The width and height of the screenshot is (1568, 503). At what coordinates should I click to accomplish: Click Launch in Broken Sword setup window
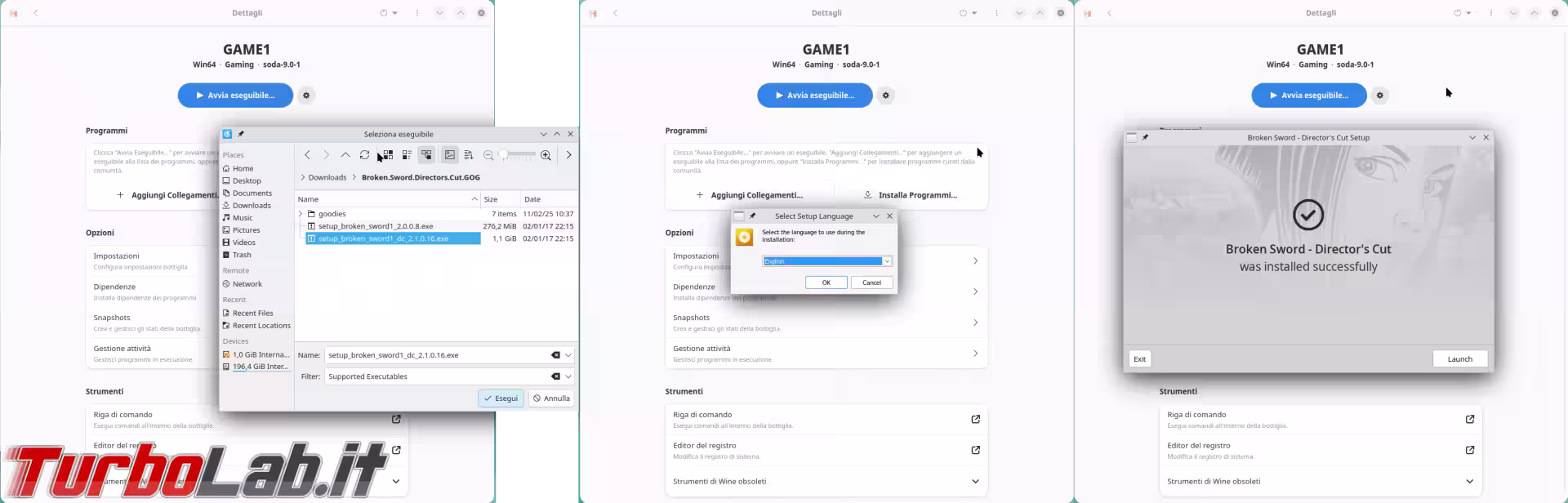[x=1459, y=359]
